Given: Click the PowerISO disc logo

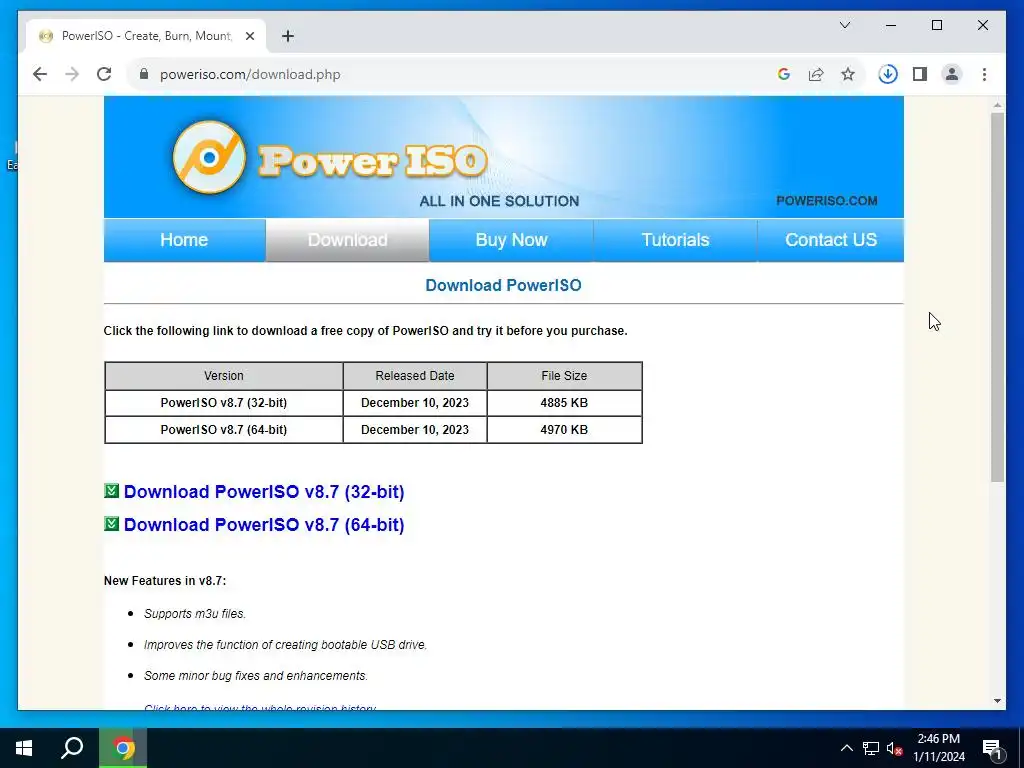Looking at the screenshot, I should click(209, 157).
